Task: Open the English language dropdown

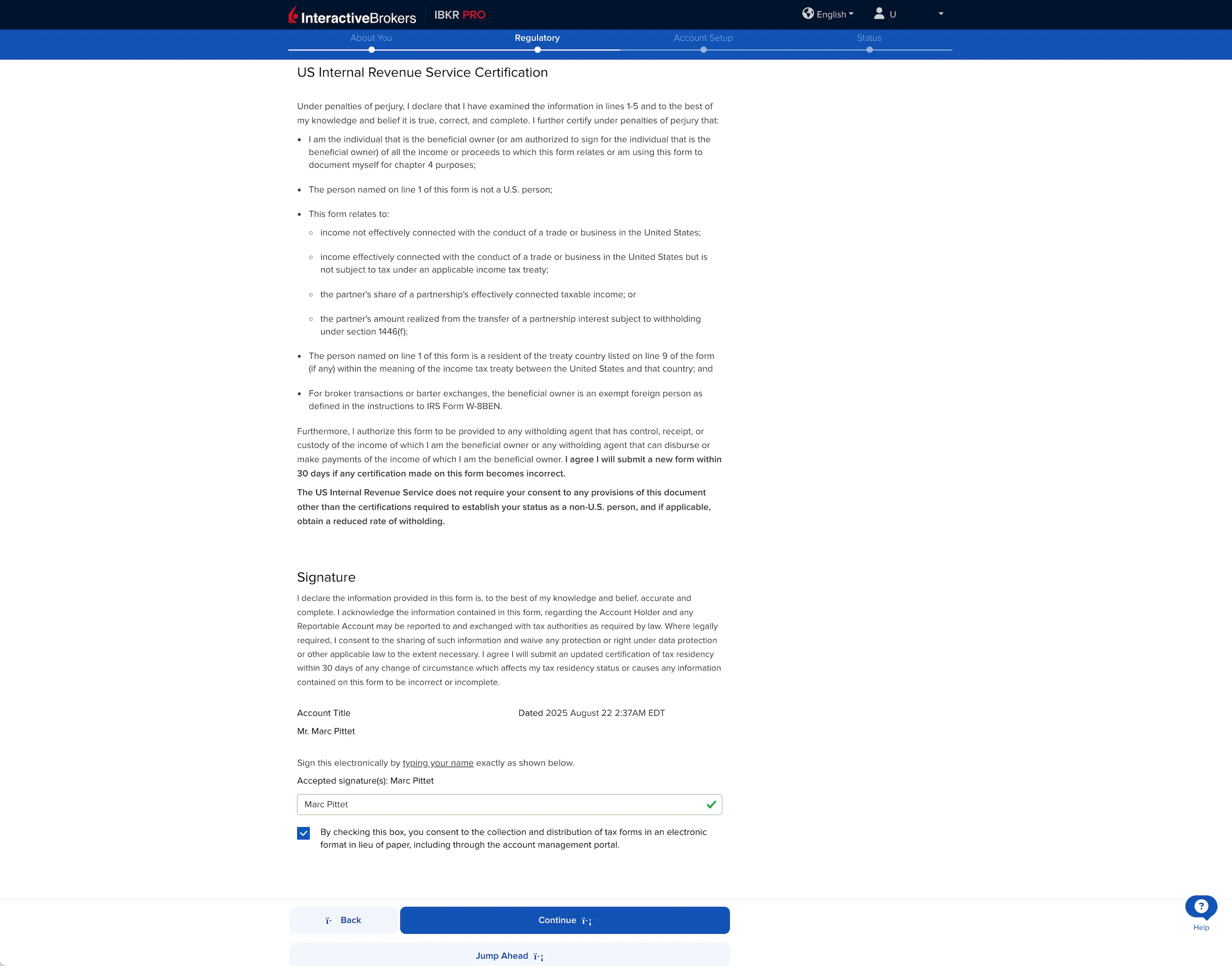Action: pos(832,14)
